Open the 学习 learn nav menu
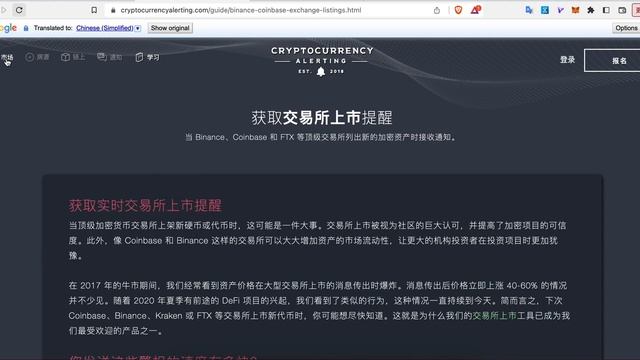 pyautogui.click(x=147, y=57)
